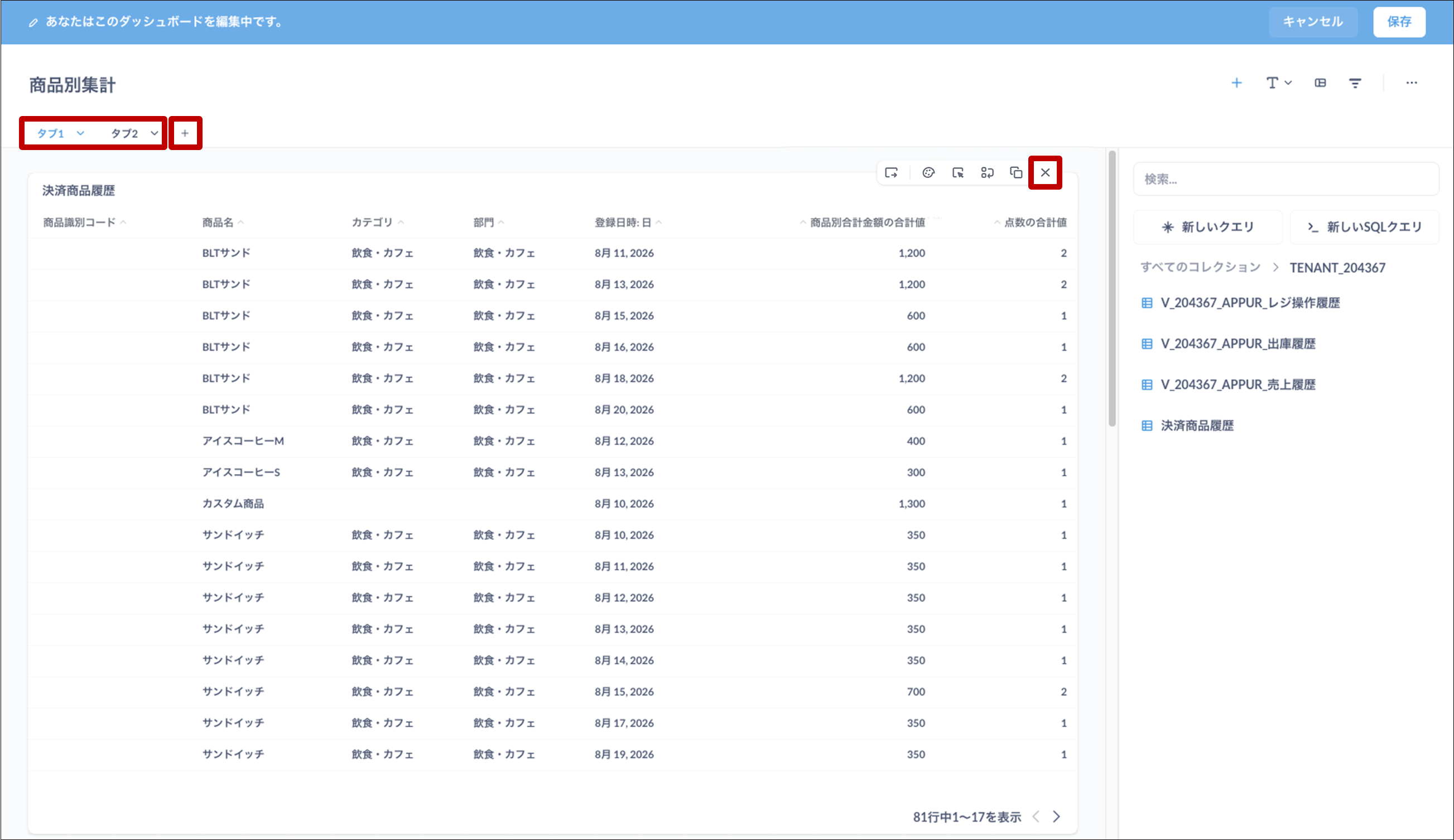Click into the 検索 search field
The width and height of the screenshot is (1454, 840).
point(1286,179)
